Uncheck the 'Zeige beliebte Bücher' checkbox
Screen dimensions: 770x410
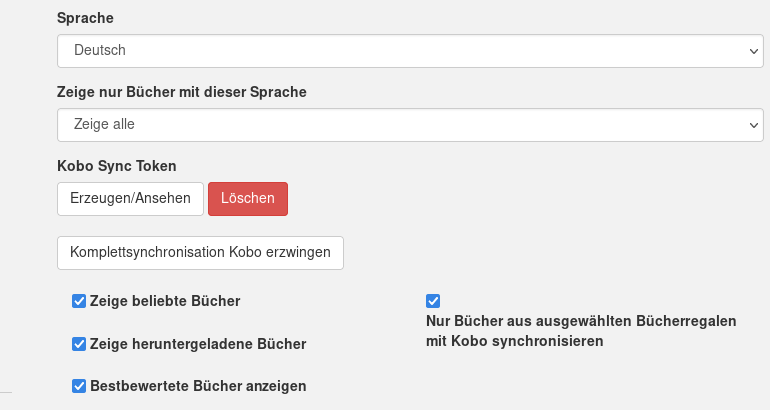click(79, 301)
